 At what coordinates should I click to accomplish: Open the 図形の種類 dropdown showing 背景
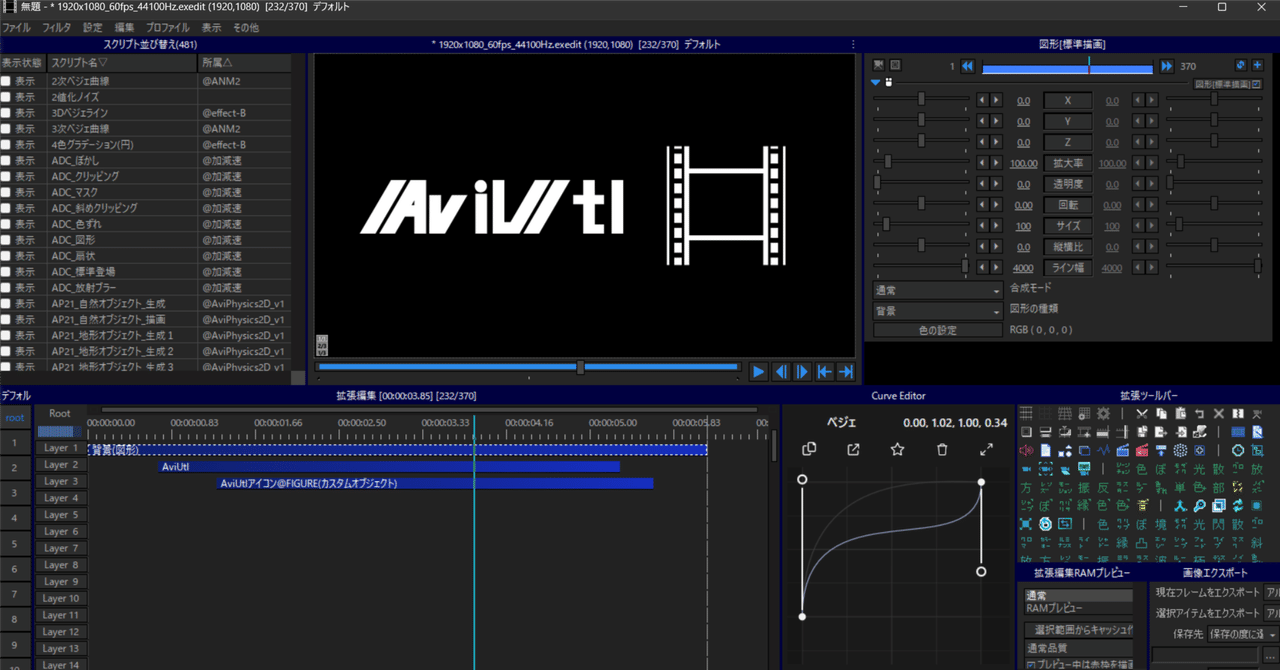point(937,309)
